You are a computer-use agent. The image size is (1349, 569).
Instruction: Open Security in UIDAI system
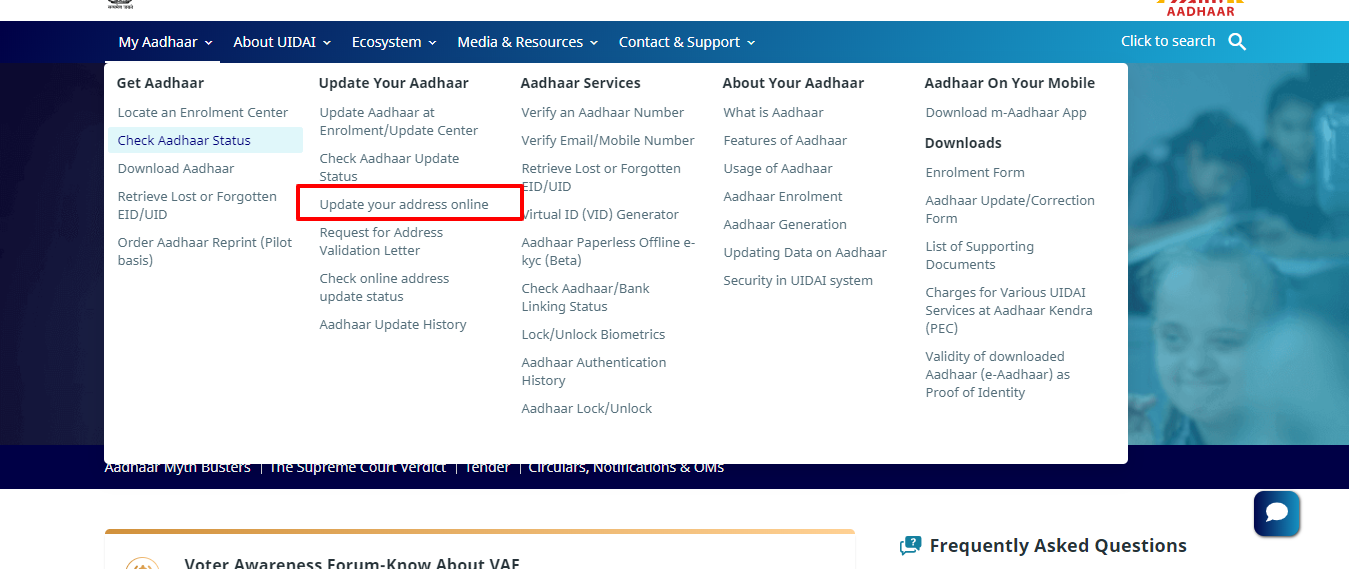[798, 281]
